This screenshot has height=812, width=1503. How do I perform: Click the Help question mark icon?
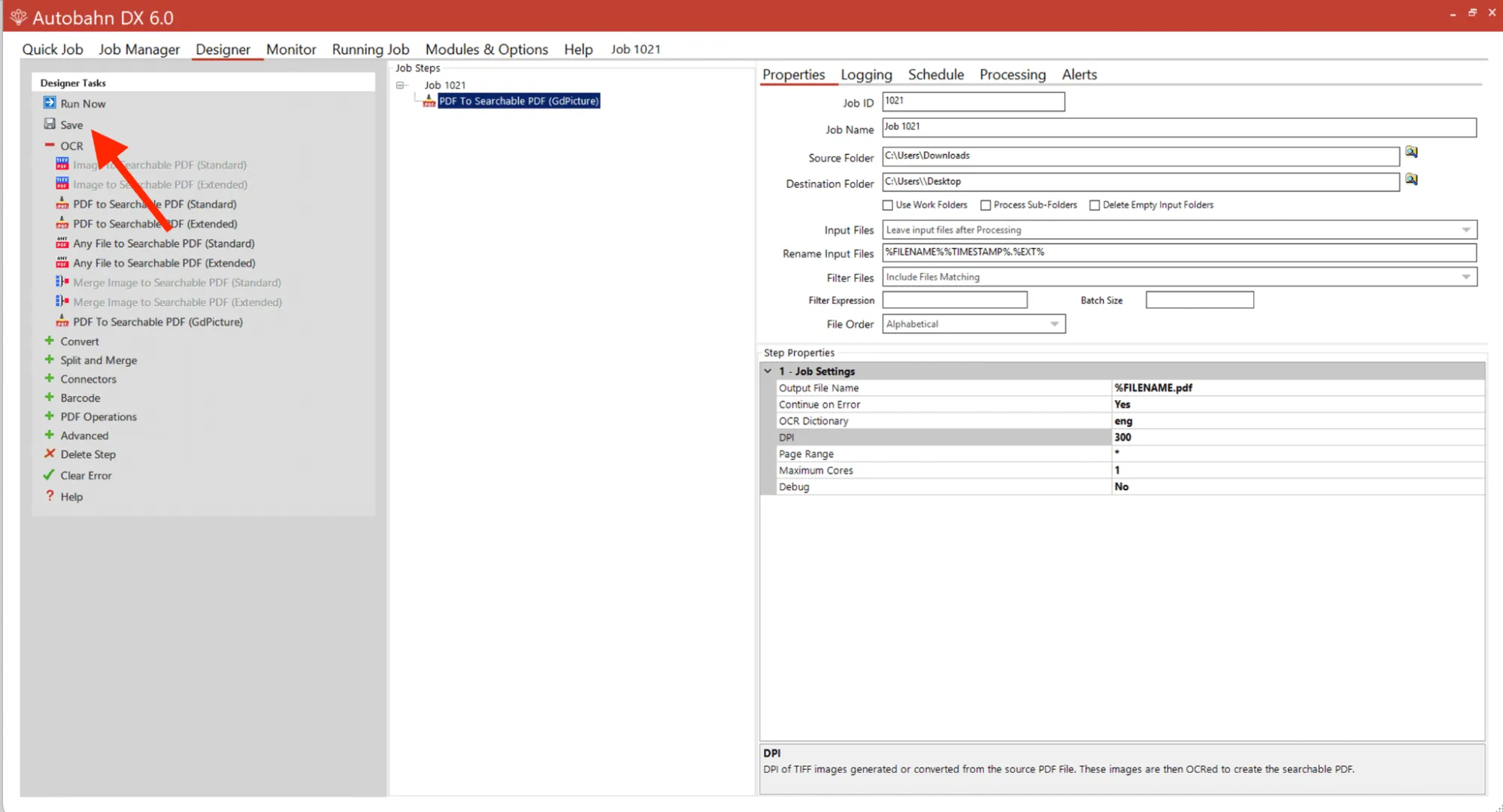(50, 496)
